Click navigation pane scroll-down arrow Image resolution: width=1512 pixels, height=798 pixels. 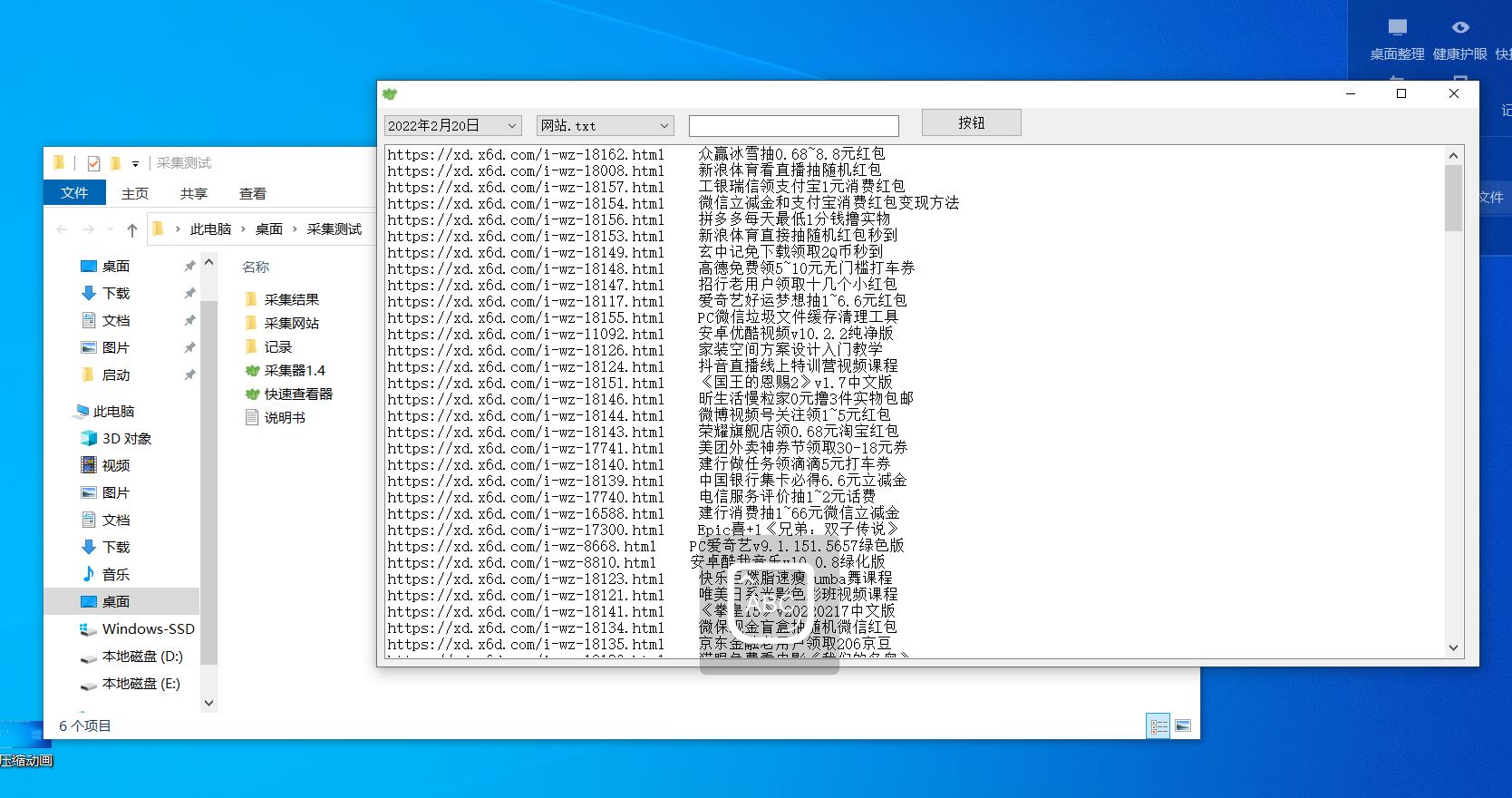[x=209, y=703]
